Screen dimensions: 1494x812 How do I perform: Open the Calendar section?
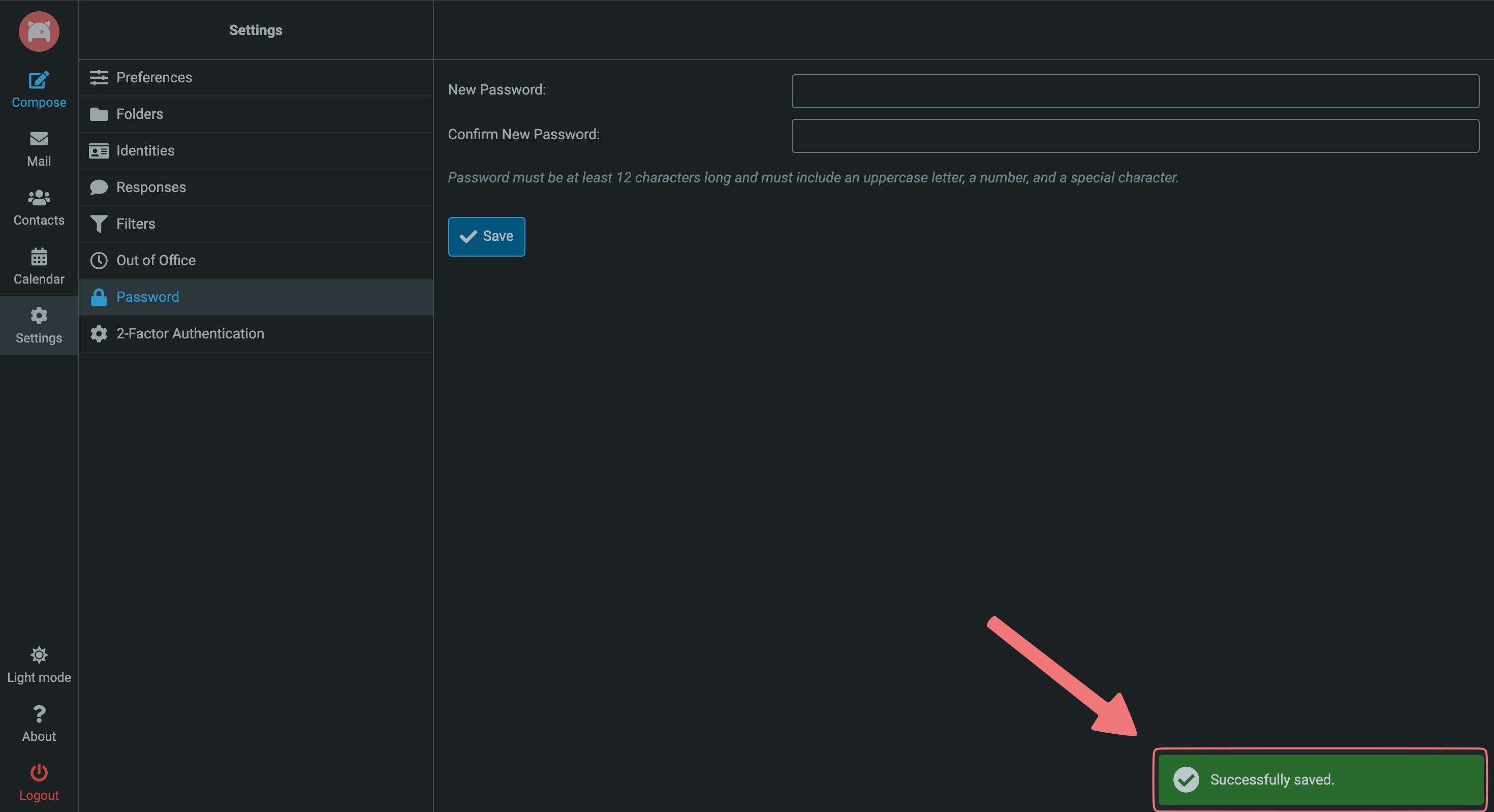tap(39, 266)
